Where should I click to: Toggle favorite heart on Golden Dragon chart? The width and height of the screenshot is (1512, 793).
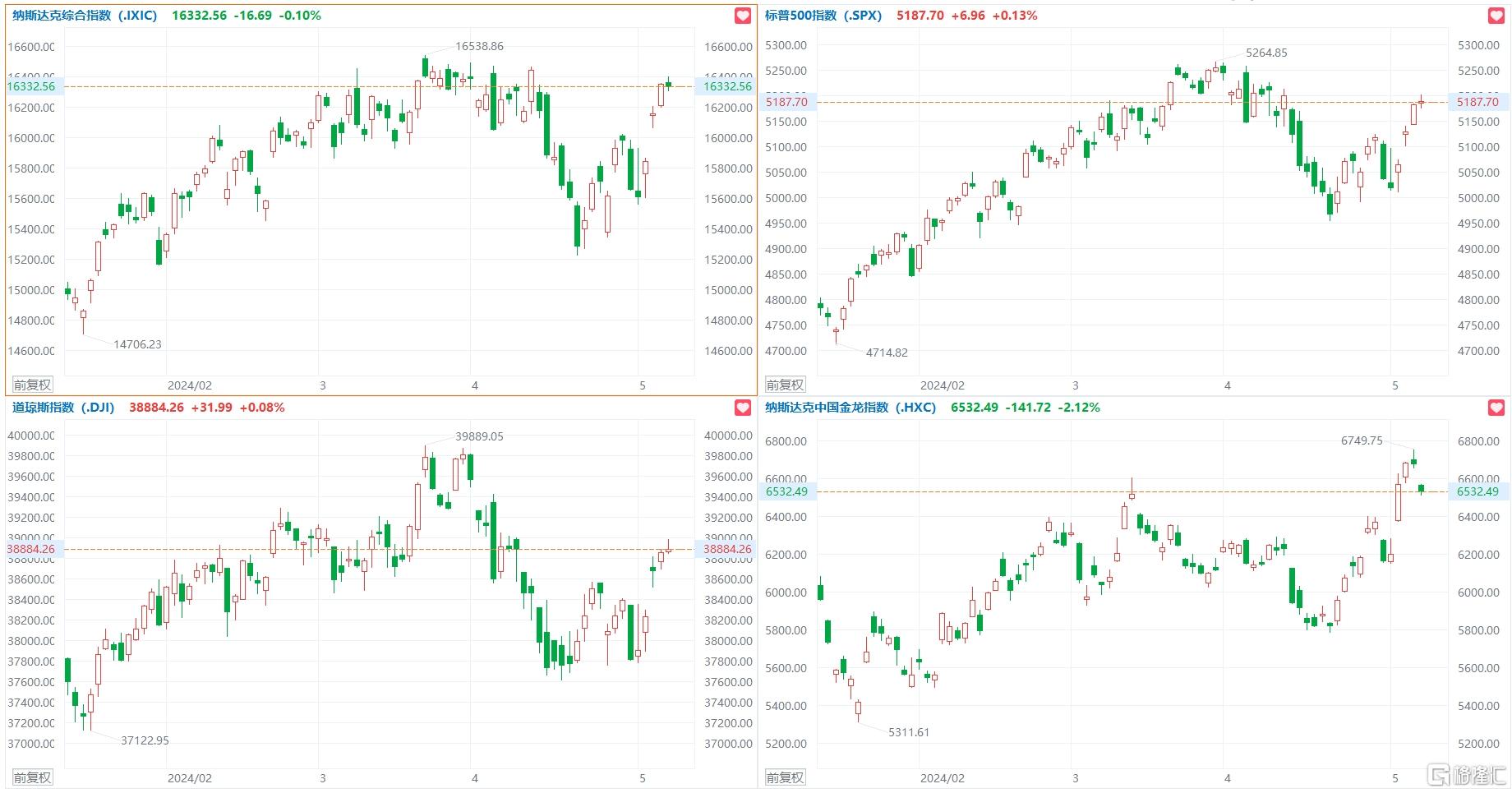[1496, 408]
